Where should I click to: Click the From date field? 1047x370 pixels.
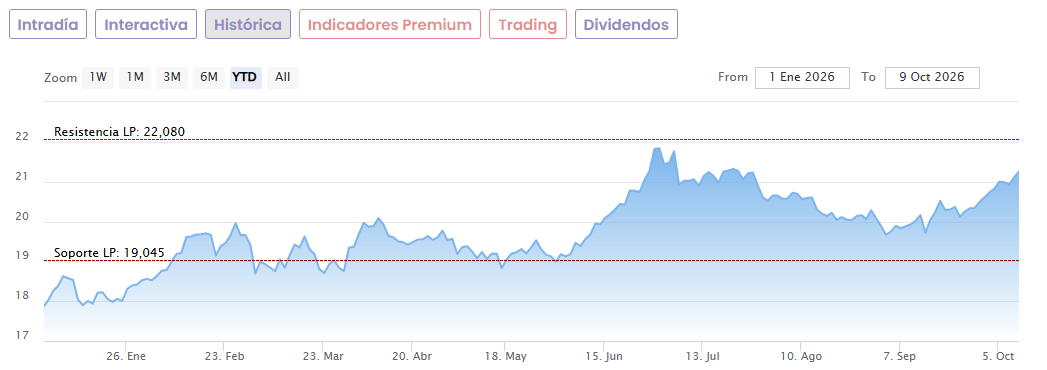tap(802, 77)
